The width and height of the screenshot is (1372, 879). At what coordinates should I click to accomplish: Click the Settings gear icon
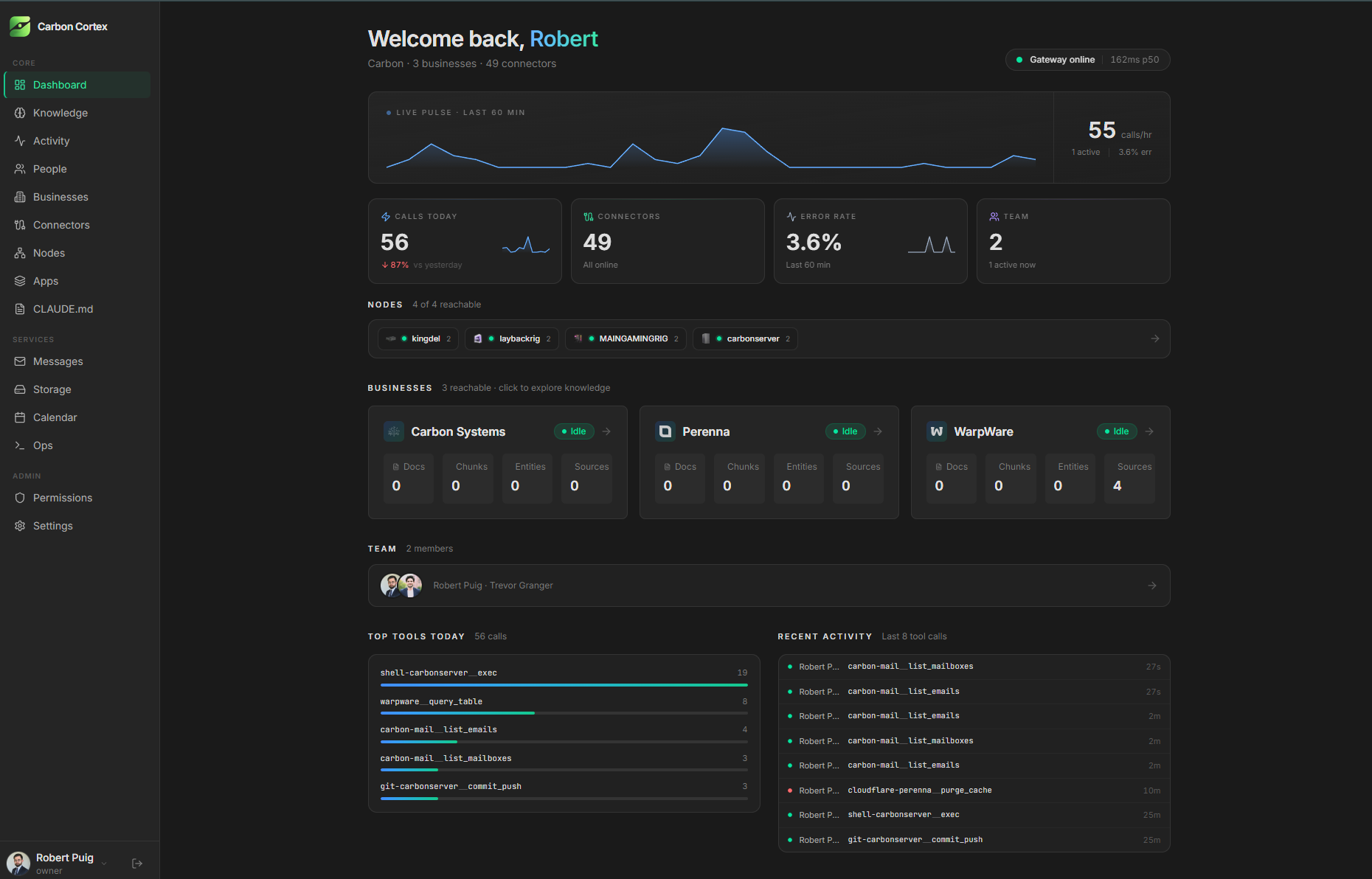pyautogui.click(x=20, y=526)
